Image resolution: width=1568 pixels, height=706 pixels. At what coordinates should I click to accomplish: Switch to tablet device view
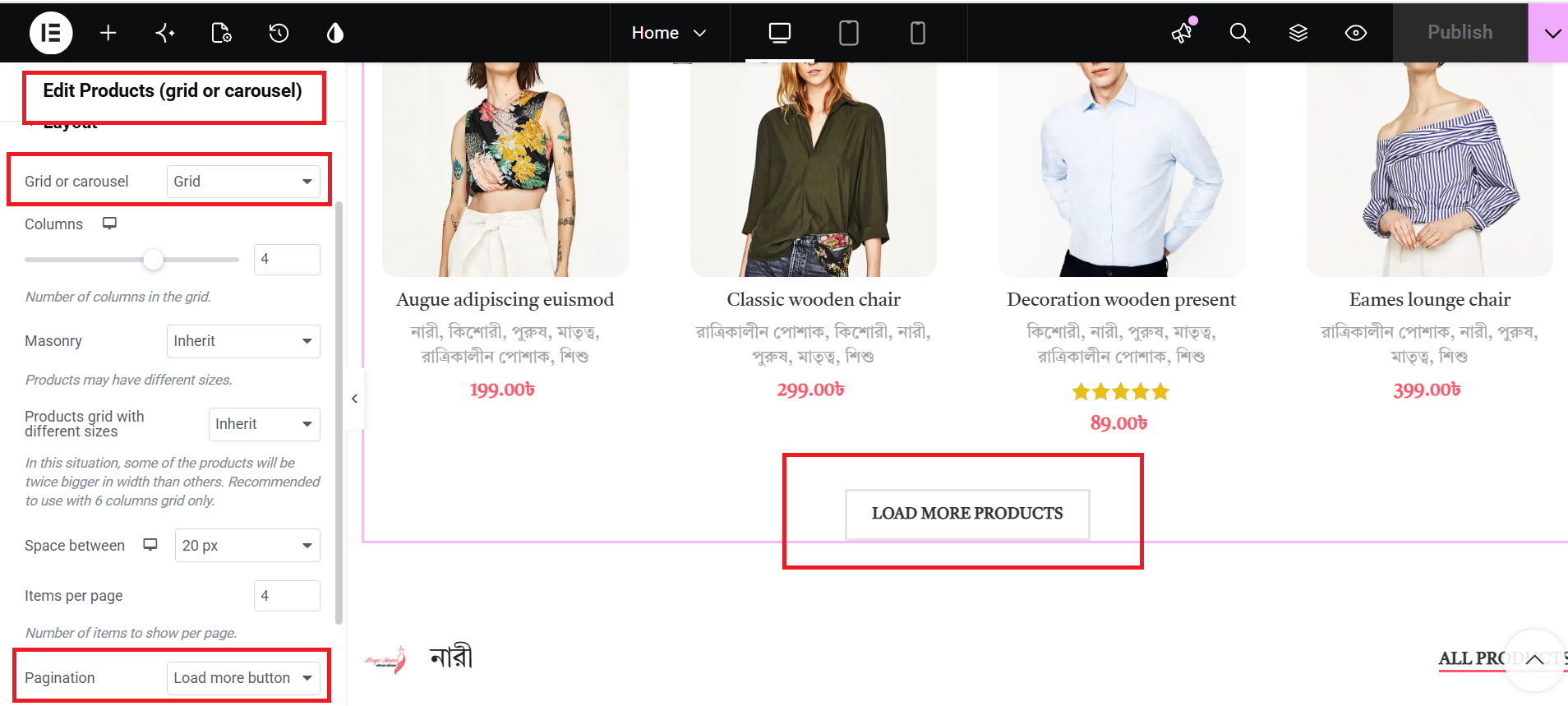(x=849, y=33)
